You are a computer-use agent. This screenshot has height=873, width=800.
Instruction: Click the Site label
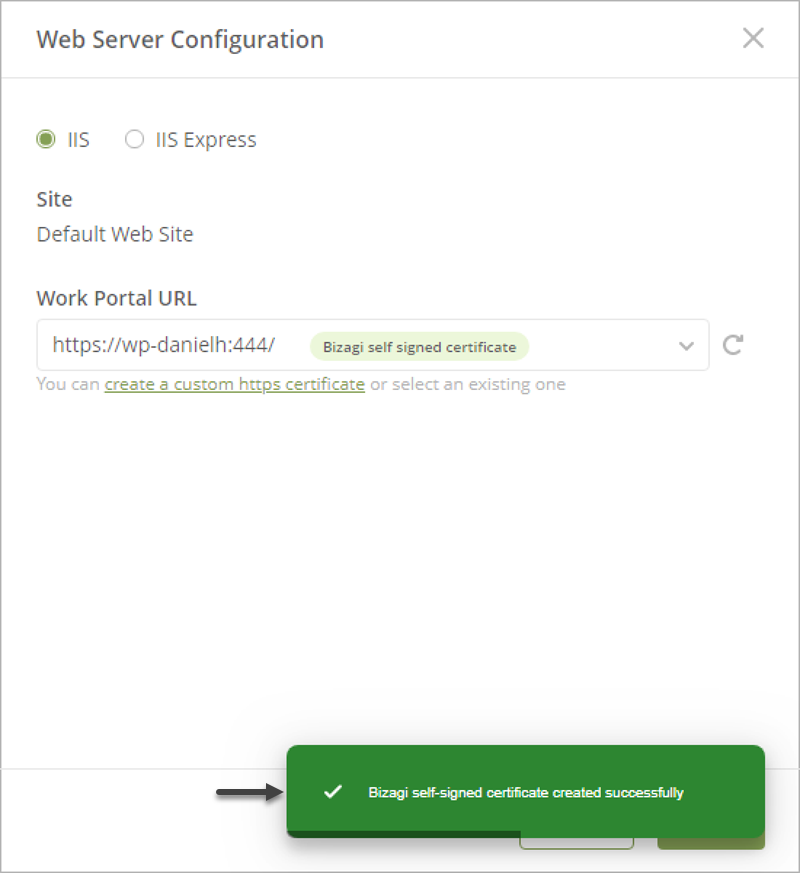point(55,199)
